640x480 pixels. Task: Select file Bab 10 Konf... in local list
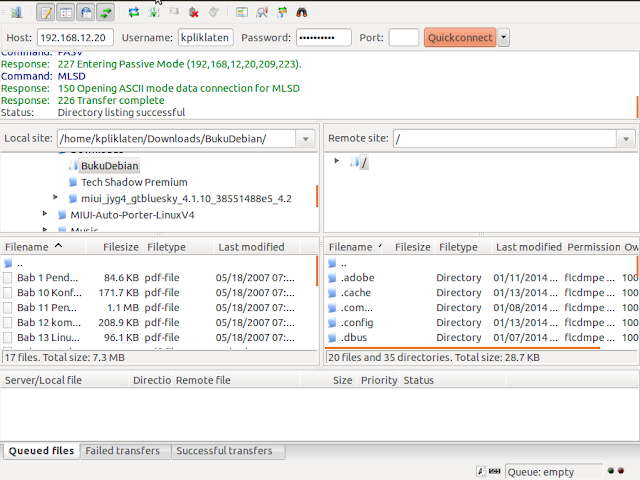click(x=159, y=293)
